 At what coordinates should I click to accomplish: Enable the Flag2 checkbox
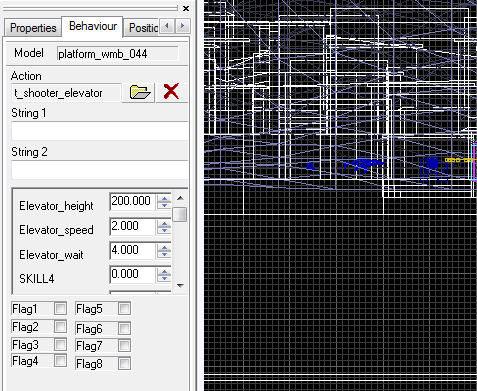(x=60, y=326)
